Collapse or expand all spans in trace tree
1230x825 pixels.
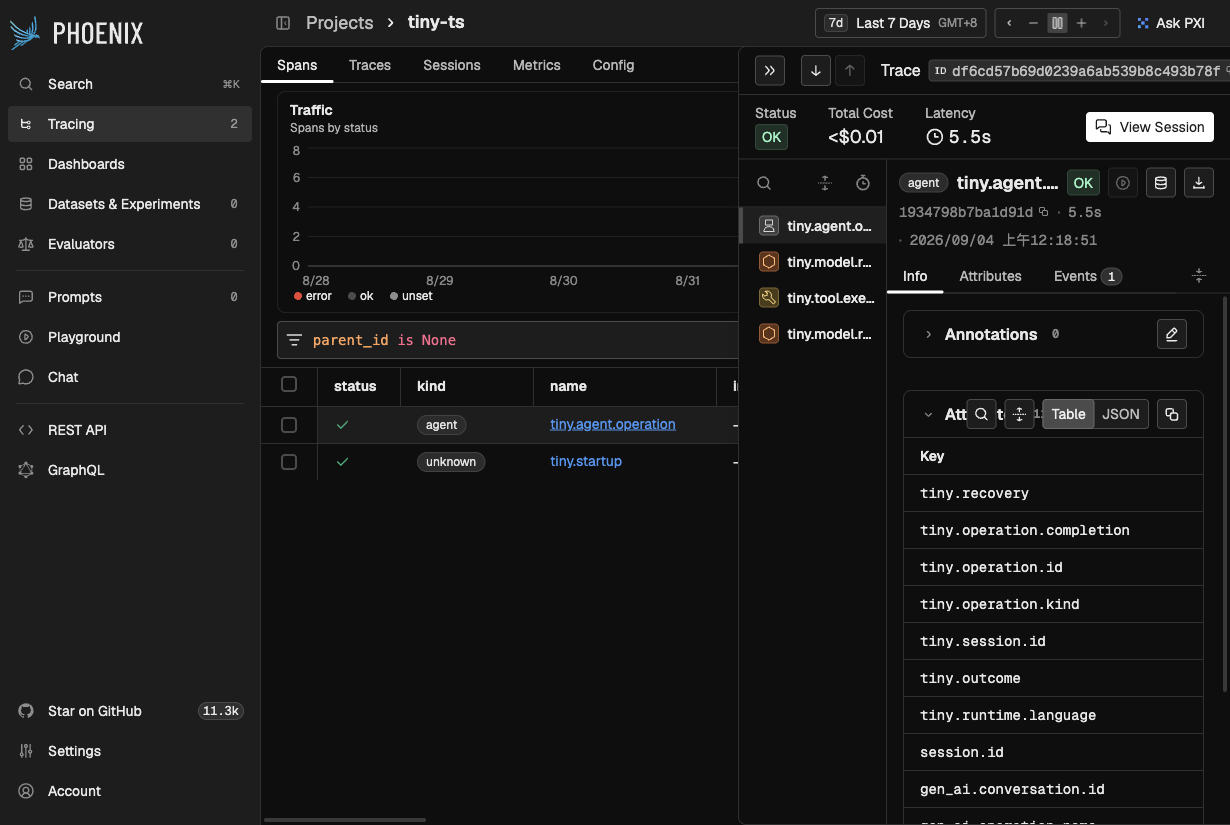824,183
